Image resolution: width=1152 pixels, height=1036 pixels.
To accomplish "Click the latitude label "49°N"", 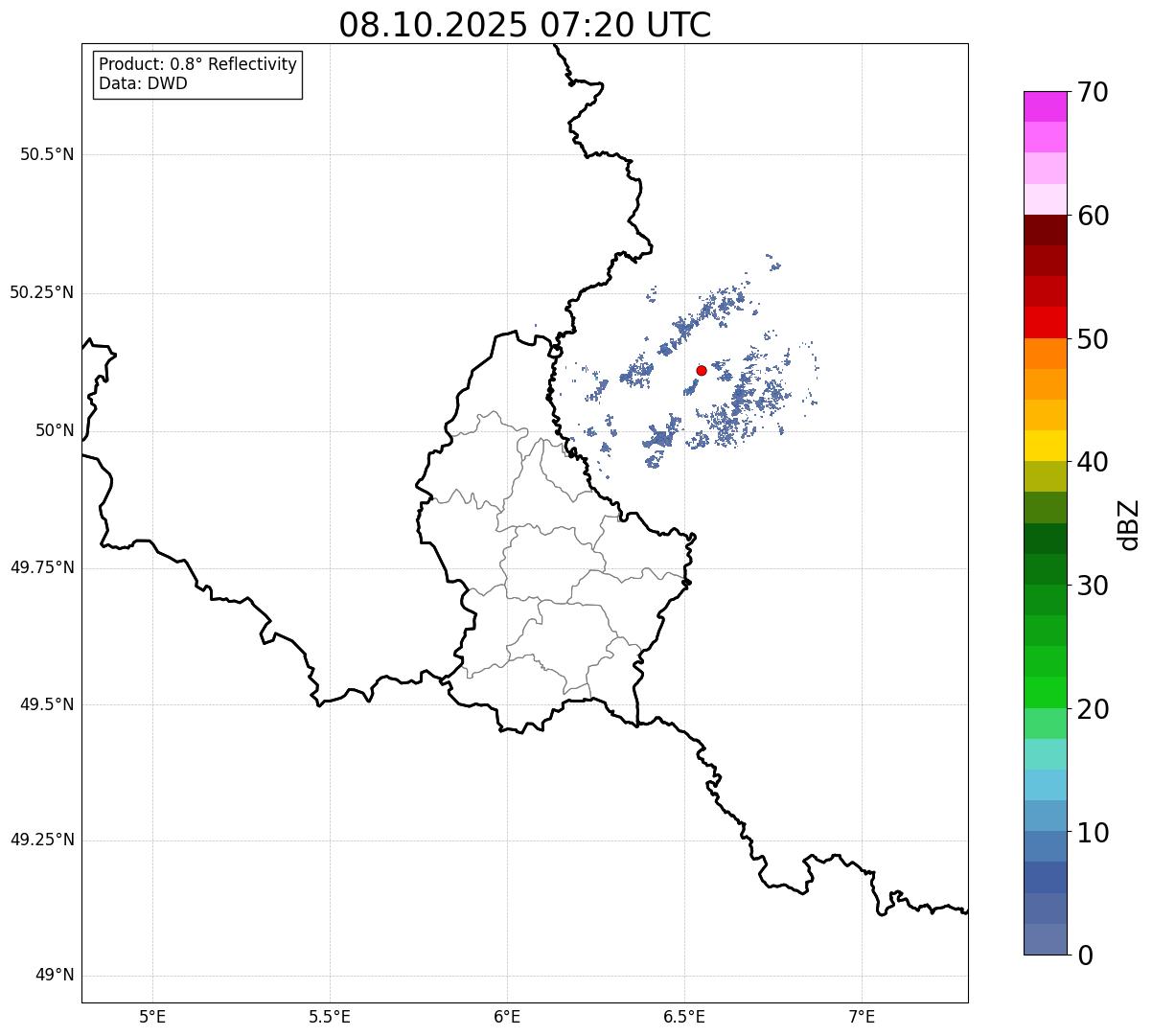I will click(55, 976).
